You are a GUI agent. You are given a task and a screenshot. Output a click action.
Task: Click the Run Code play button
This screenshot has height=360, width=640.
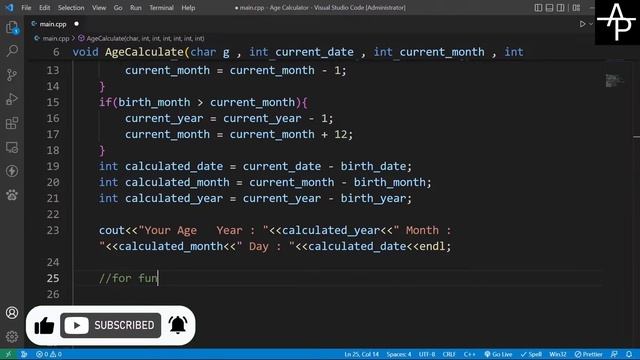coord(582,24)
